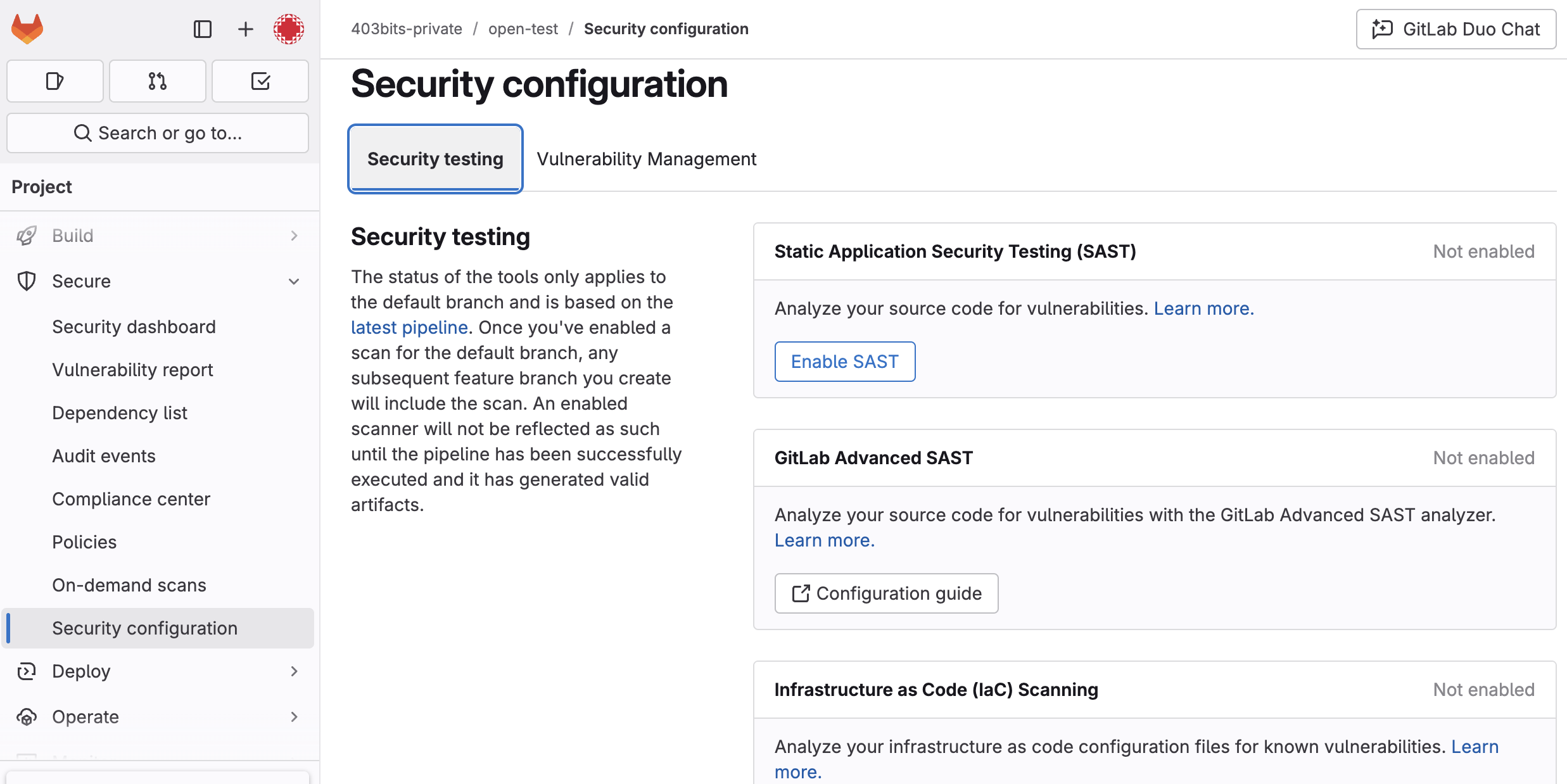Click the Secure shield icon
This screenshot has width=1567, height=784.
[x=27, y=281]
